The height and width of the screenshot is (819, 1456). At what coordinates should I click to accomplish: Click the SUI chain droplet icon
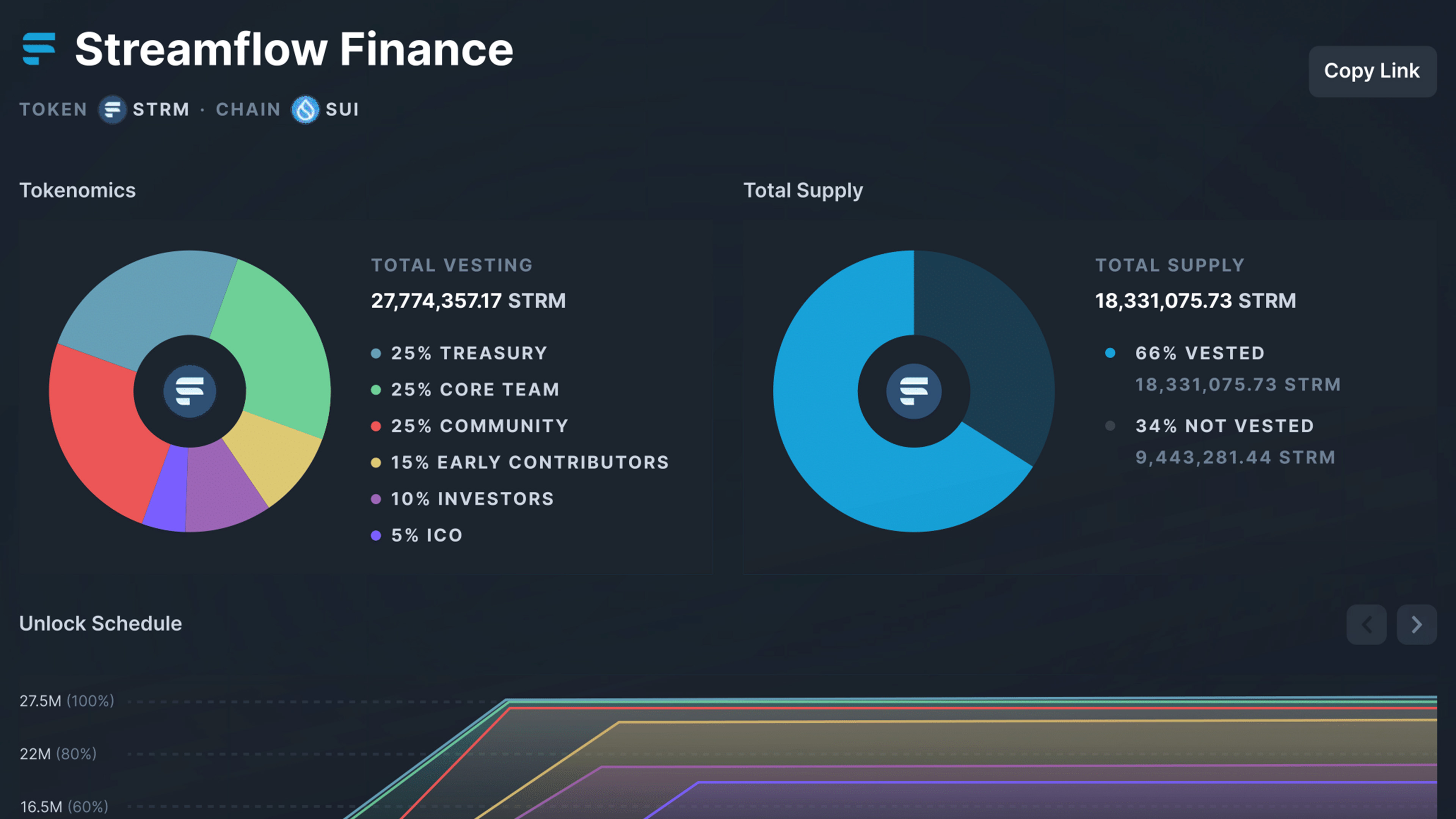click(x=305, y=109)
